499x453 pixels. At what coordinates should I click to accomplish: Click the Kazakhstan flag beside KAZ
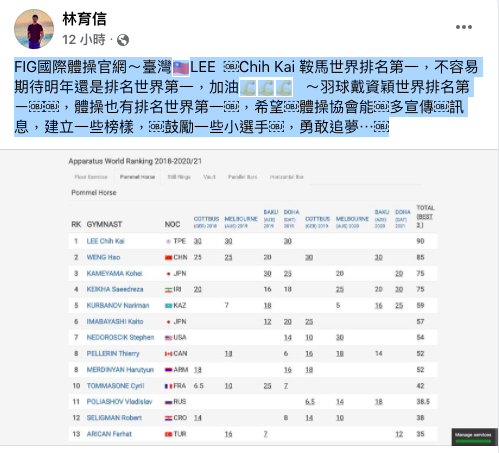click(x=169, y=306)
